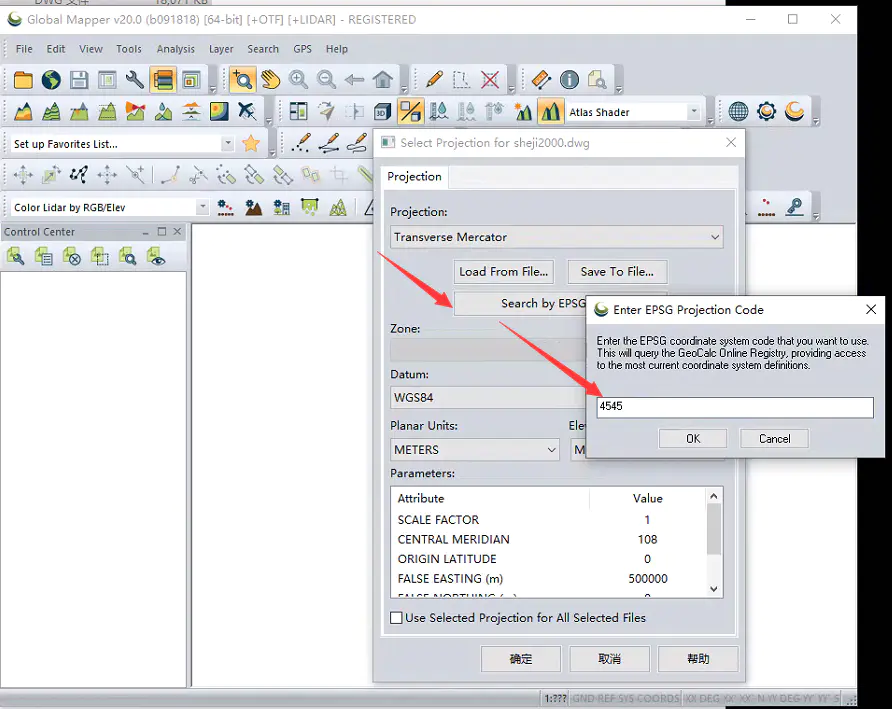
Task: Click the Zoom In magnifier icon
Action: click(x=298, y=80)
